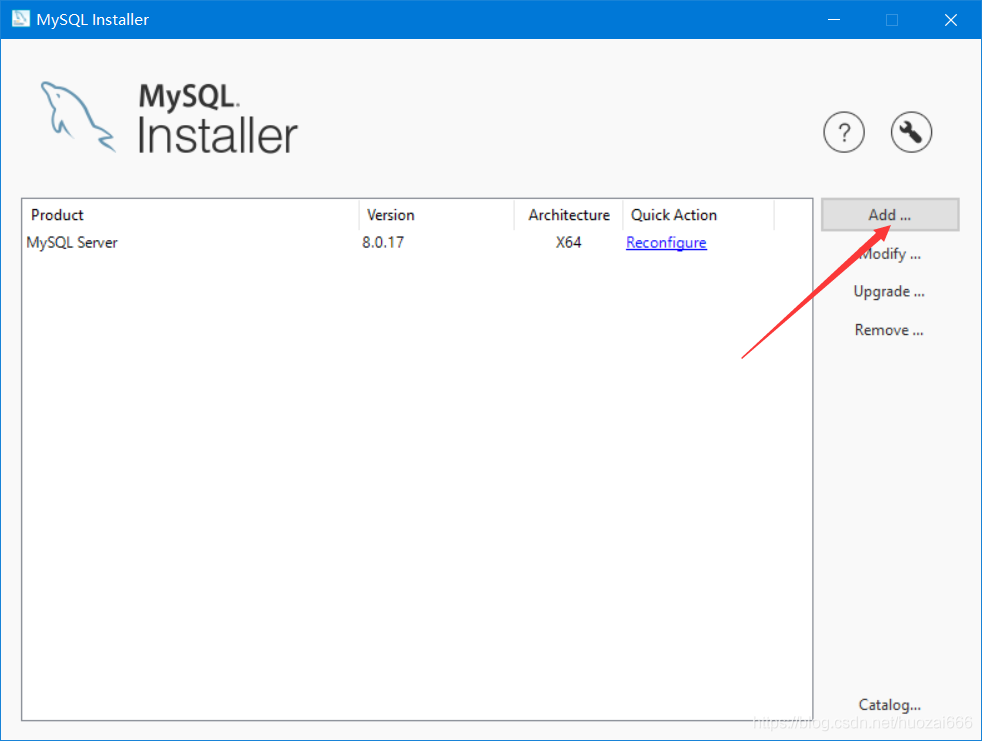This screenshot has height=741, width=982.
Task: Open the wrench settings icon
Action: tap(911, 132)
